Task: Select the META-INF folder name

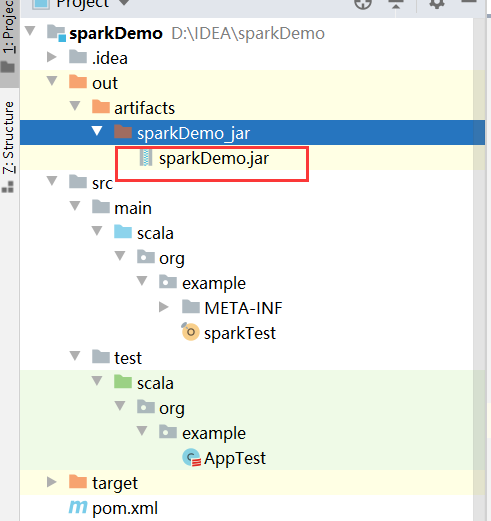Action: pyautogui.click(x=243, y=308)
